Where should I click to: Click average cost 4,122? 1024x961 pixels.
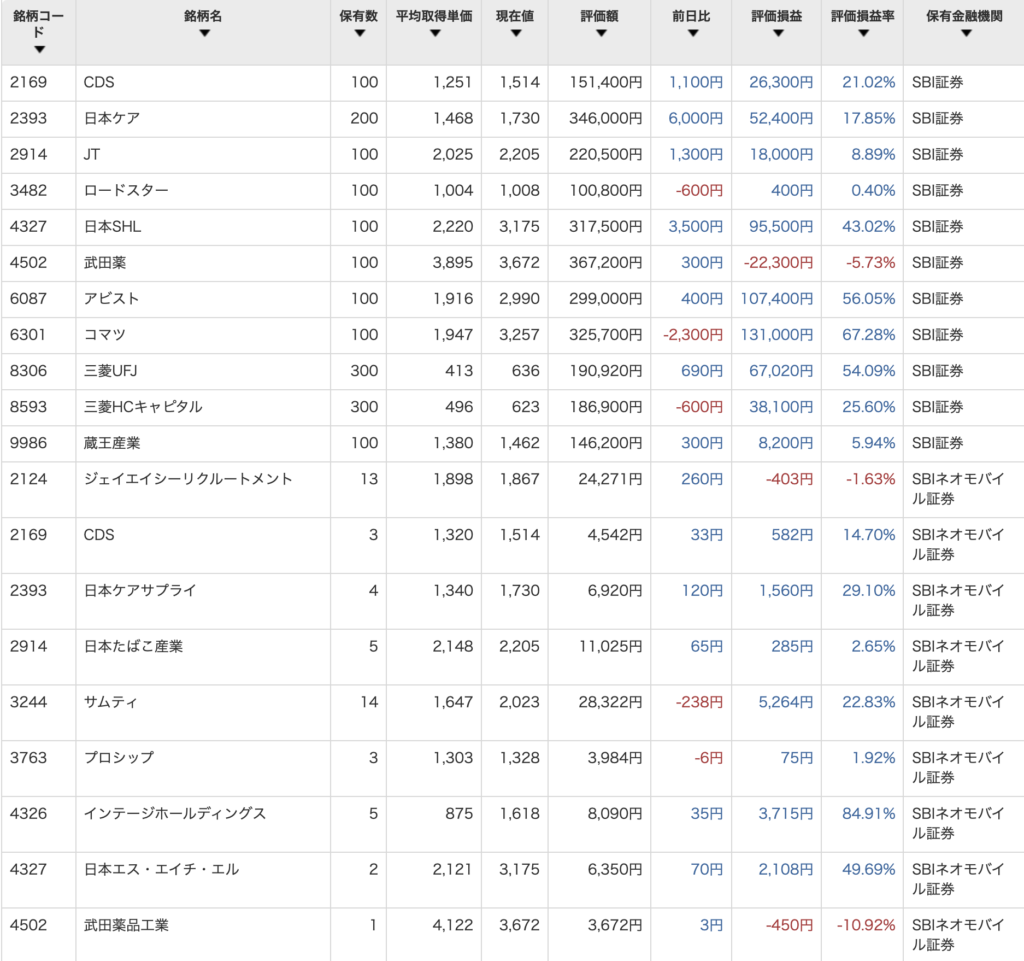[x=453, y=925]
